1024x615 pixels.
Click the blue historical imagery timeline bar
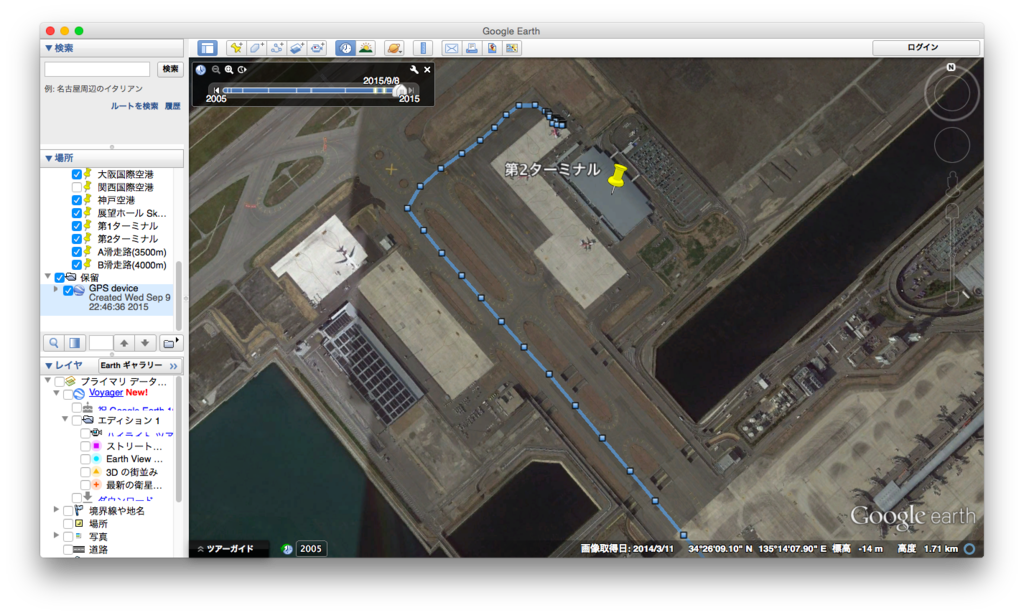(x=310, y=90)
